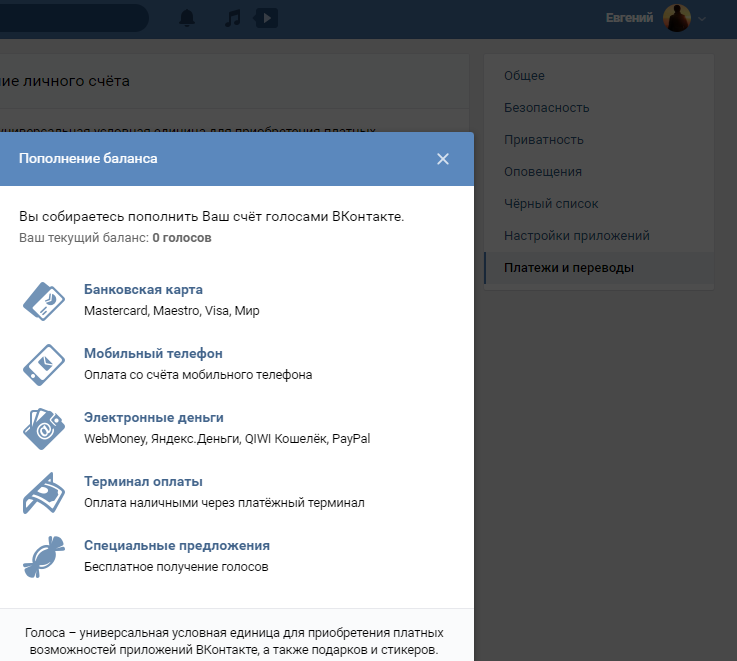
Task: Select Электронные деньги option
Action: 154,417
